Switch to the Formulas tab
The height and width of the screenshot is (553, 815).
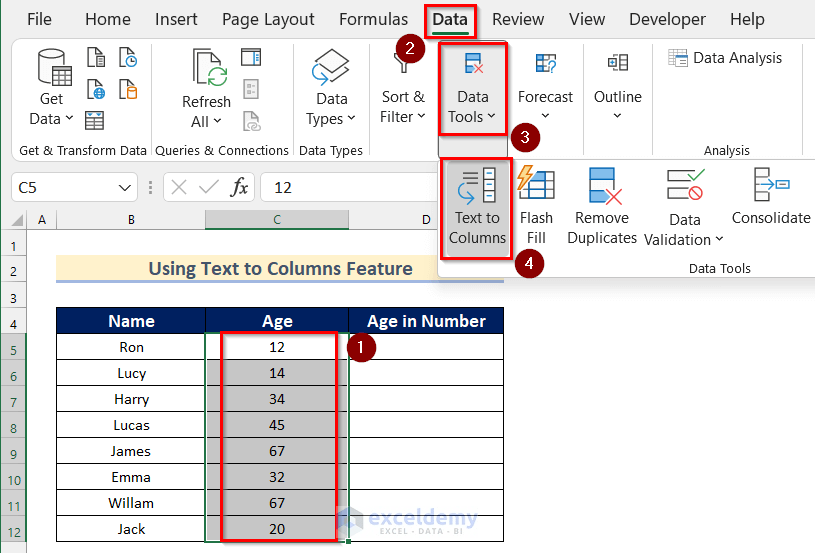point(373,20)
